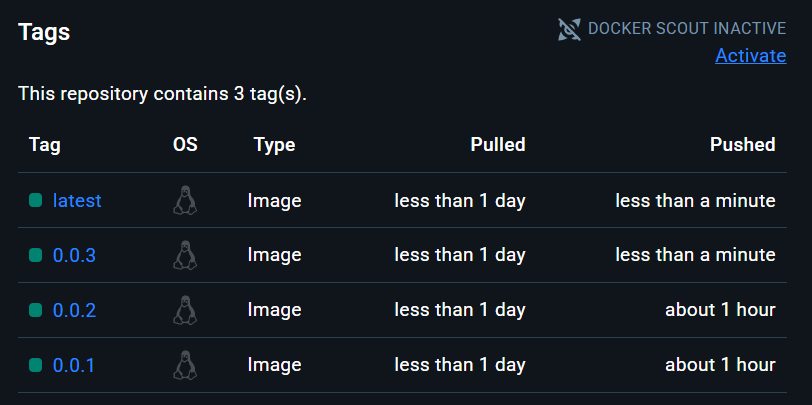Click the Pushed column header
812x405 pixels.
[742, 145]
